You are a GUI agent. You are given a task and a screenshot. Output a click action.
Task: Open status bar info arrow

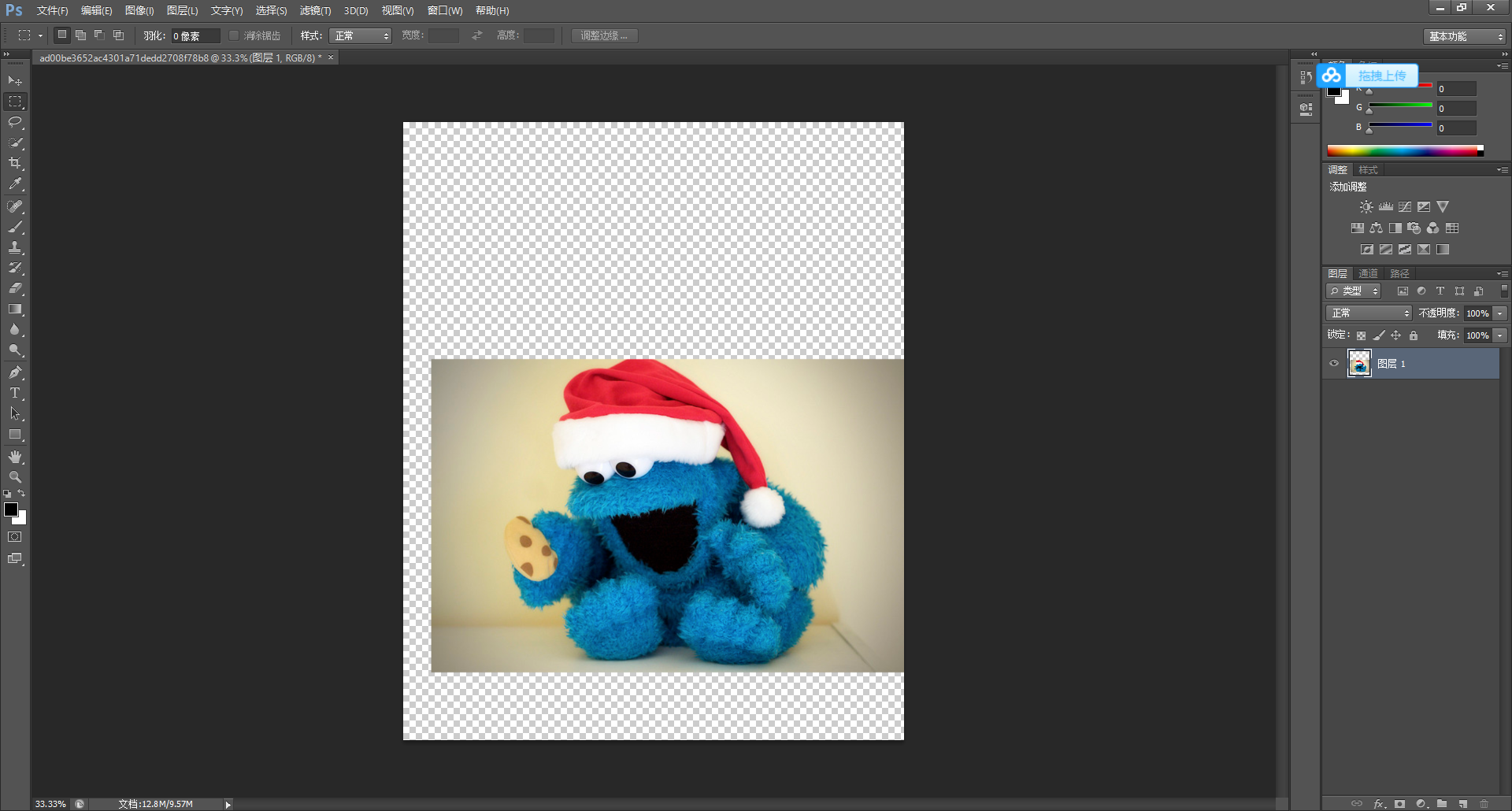pyautogui.click(x=228, y=805)
